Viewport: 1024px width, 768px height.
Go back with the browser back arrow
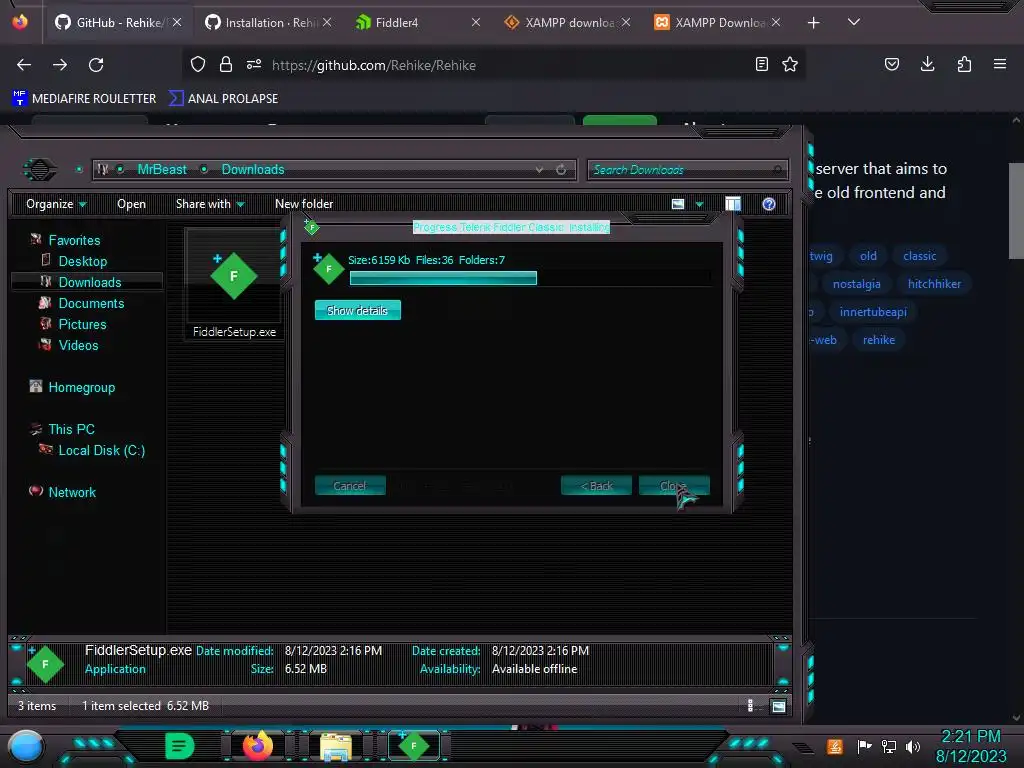[24, 65]
